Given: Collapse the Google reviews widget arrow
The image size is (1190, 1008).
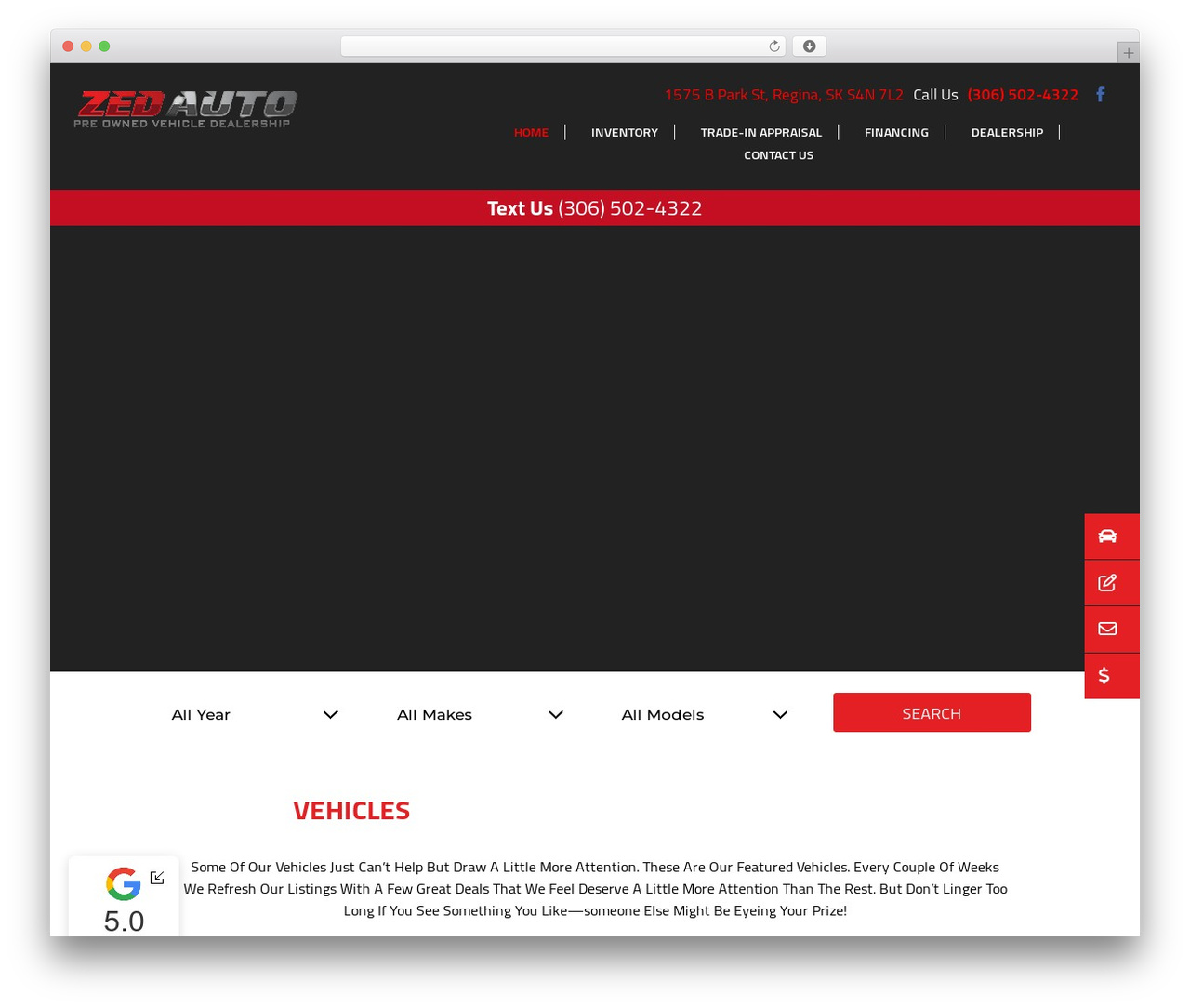Looking at the screenshot, I should 157,878.
